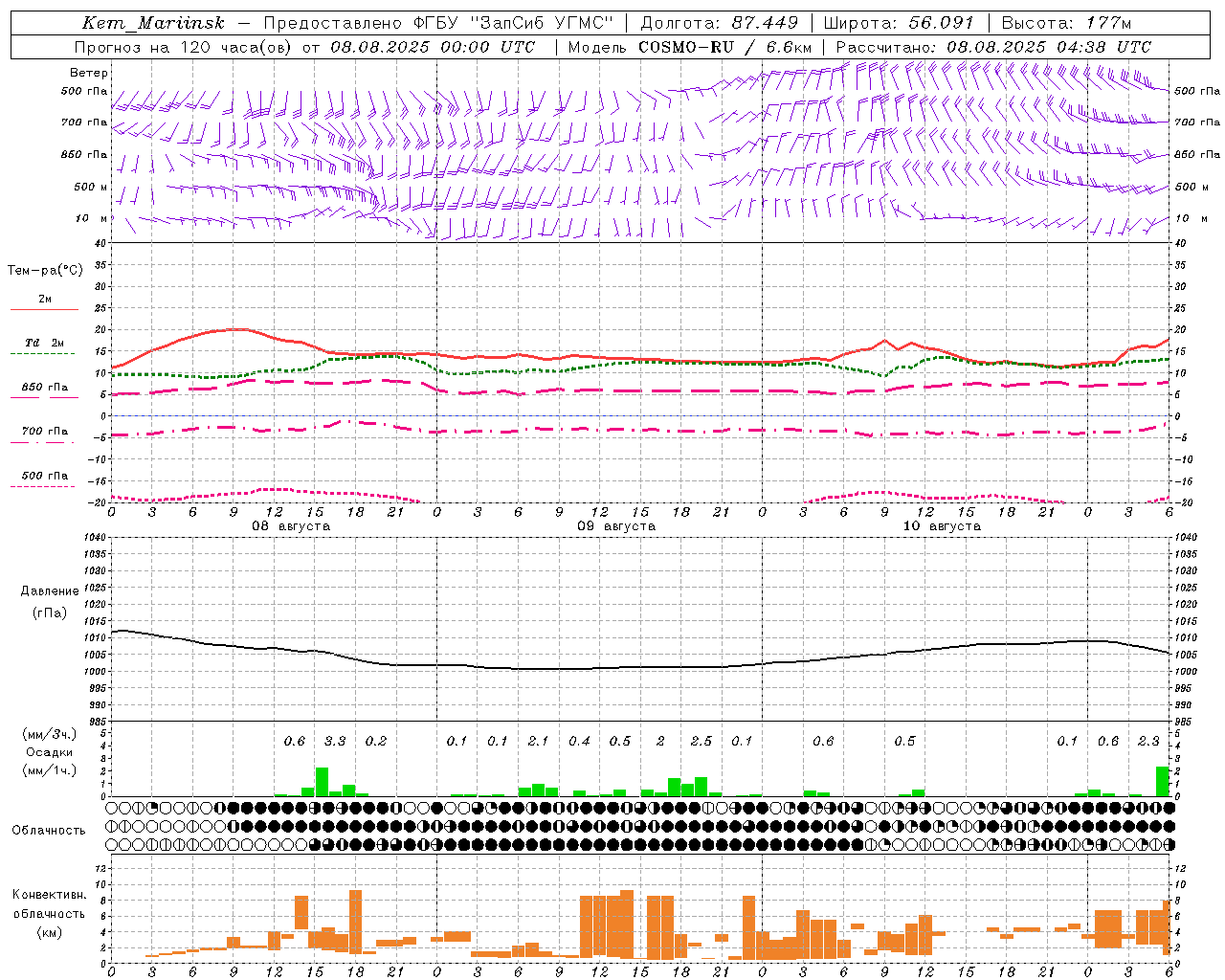Screen dimensions: 1225x980
Task: Click the 09 августа date label
Action: tap(616, 526)
